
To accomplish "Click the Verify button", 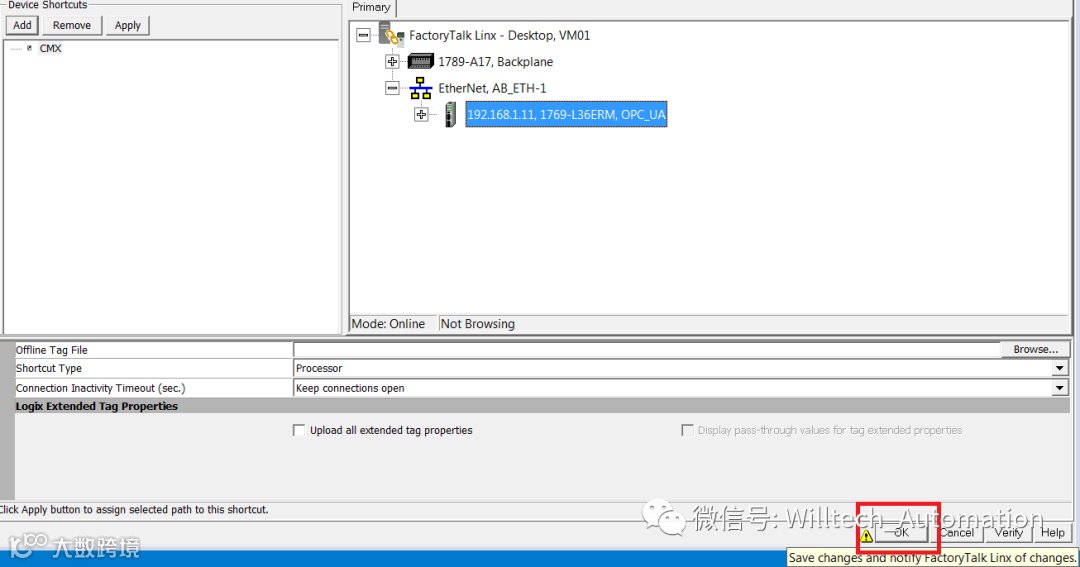I will coord(1008,533).
